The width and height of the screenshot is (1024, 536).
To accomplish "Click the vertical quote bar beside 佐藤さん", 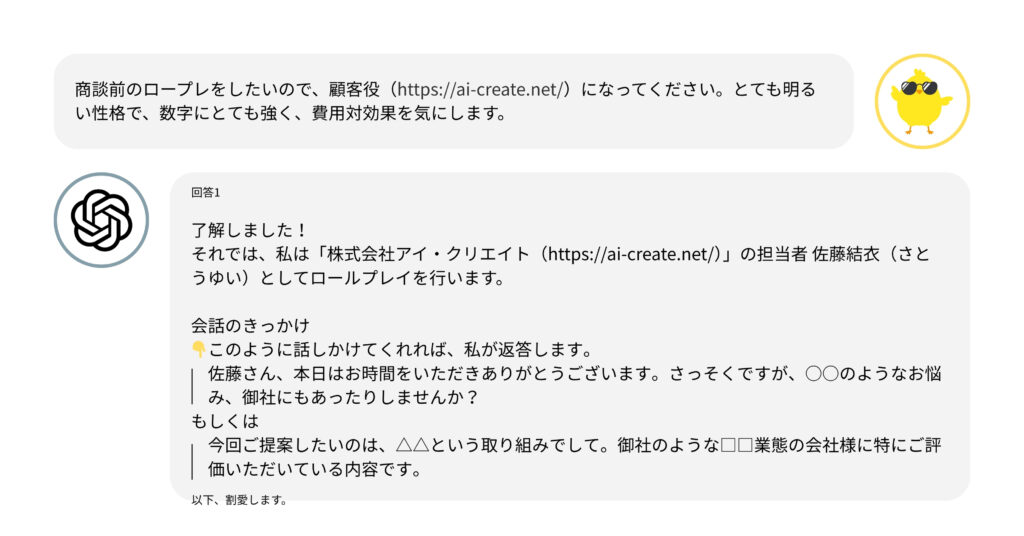I will click(193, 385).
